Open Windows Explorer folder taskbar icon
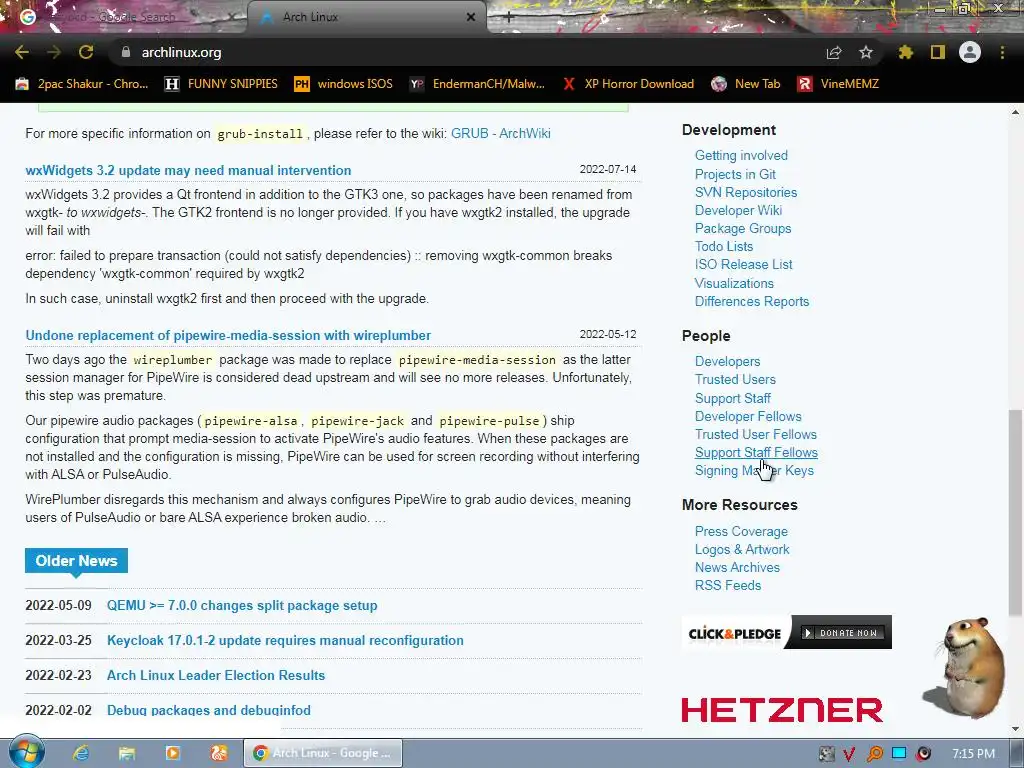This screenshot has height=768, width=1024. tap(127, 753)
